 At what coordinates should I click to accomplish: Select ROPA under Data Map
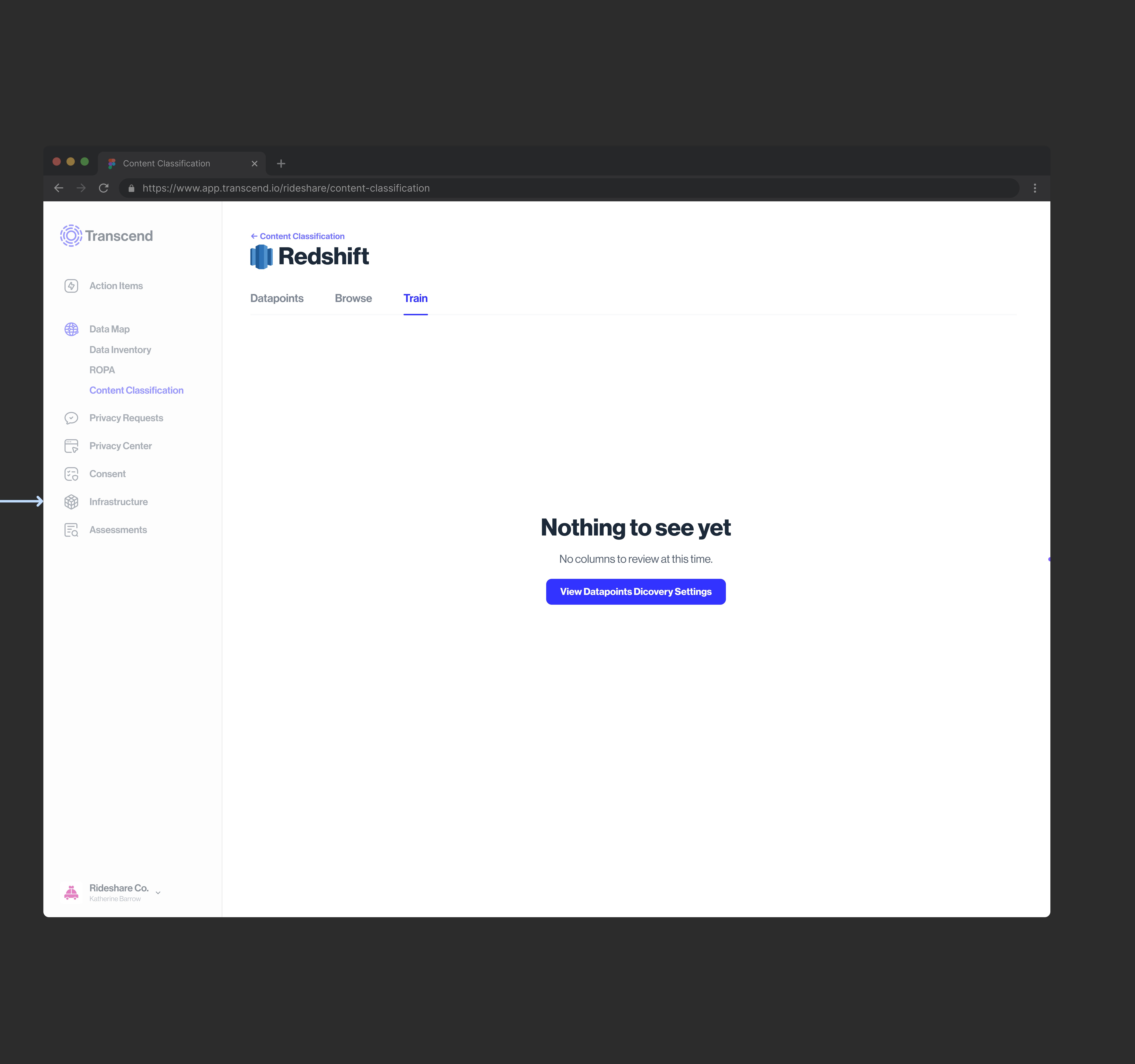[102, 370]
